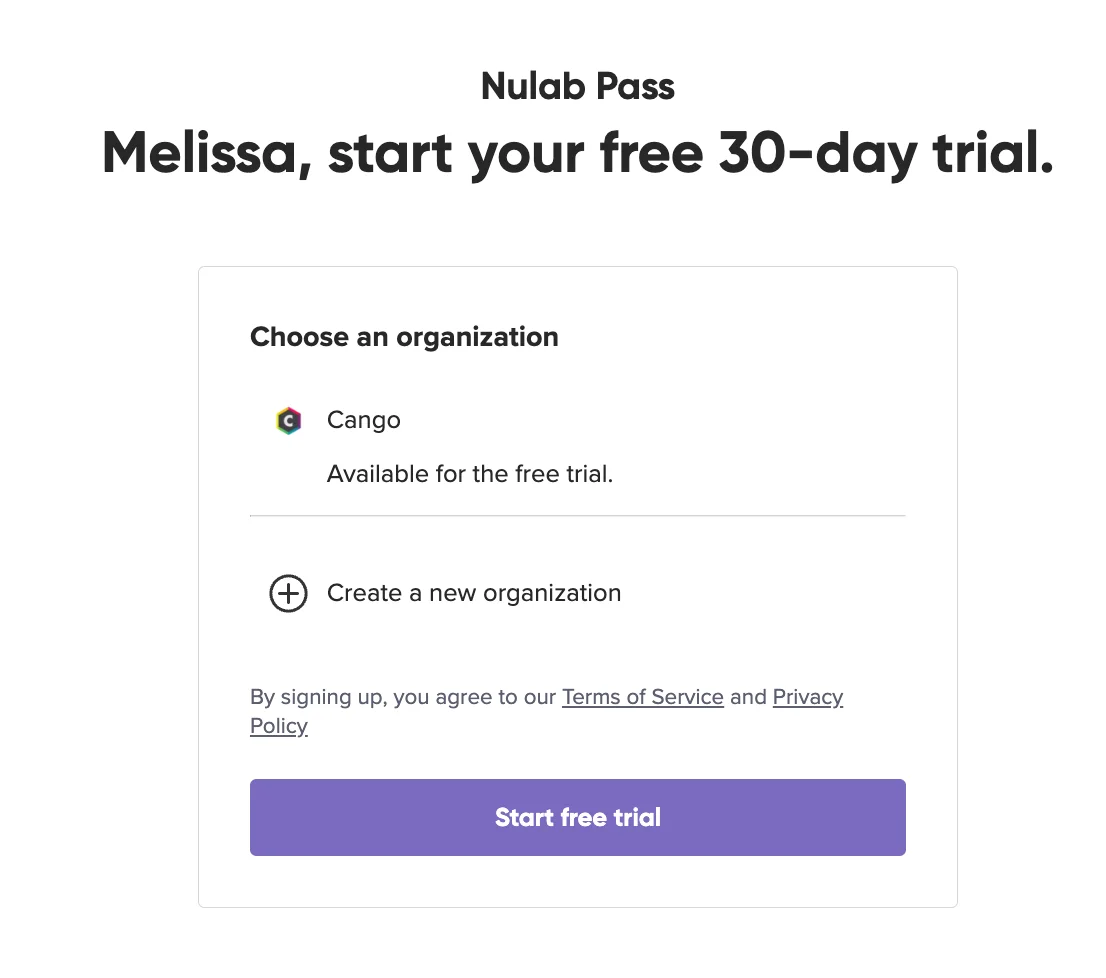The height and width of the screenshot is (978, 1106).
Task: Select the Cango organization name
Action: tap(363, 420)
